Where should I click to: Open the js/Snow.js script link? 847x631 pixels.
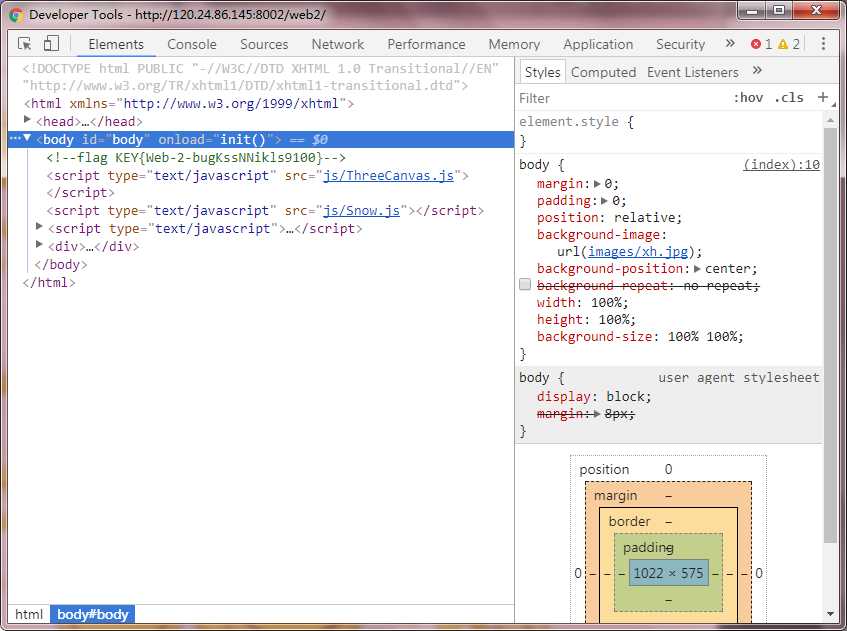[x=361, y=211]
